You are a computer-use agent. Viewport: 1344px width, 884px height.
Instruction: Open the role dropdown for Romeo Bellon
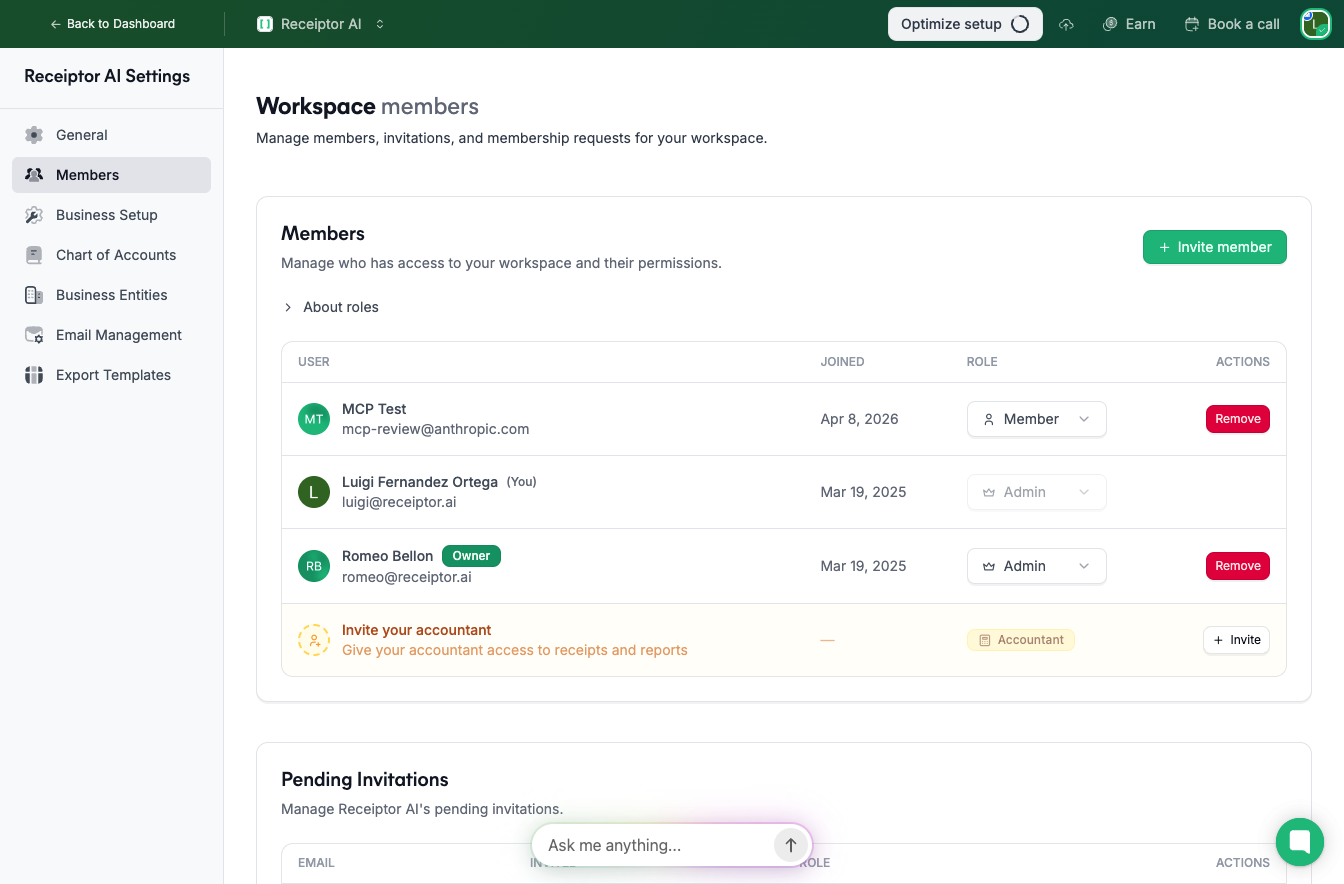[1036, 566]
